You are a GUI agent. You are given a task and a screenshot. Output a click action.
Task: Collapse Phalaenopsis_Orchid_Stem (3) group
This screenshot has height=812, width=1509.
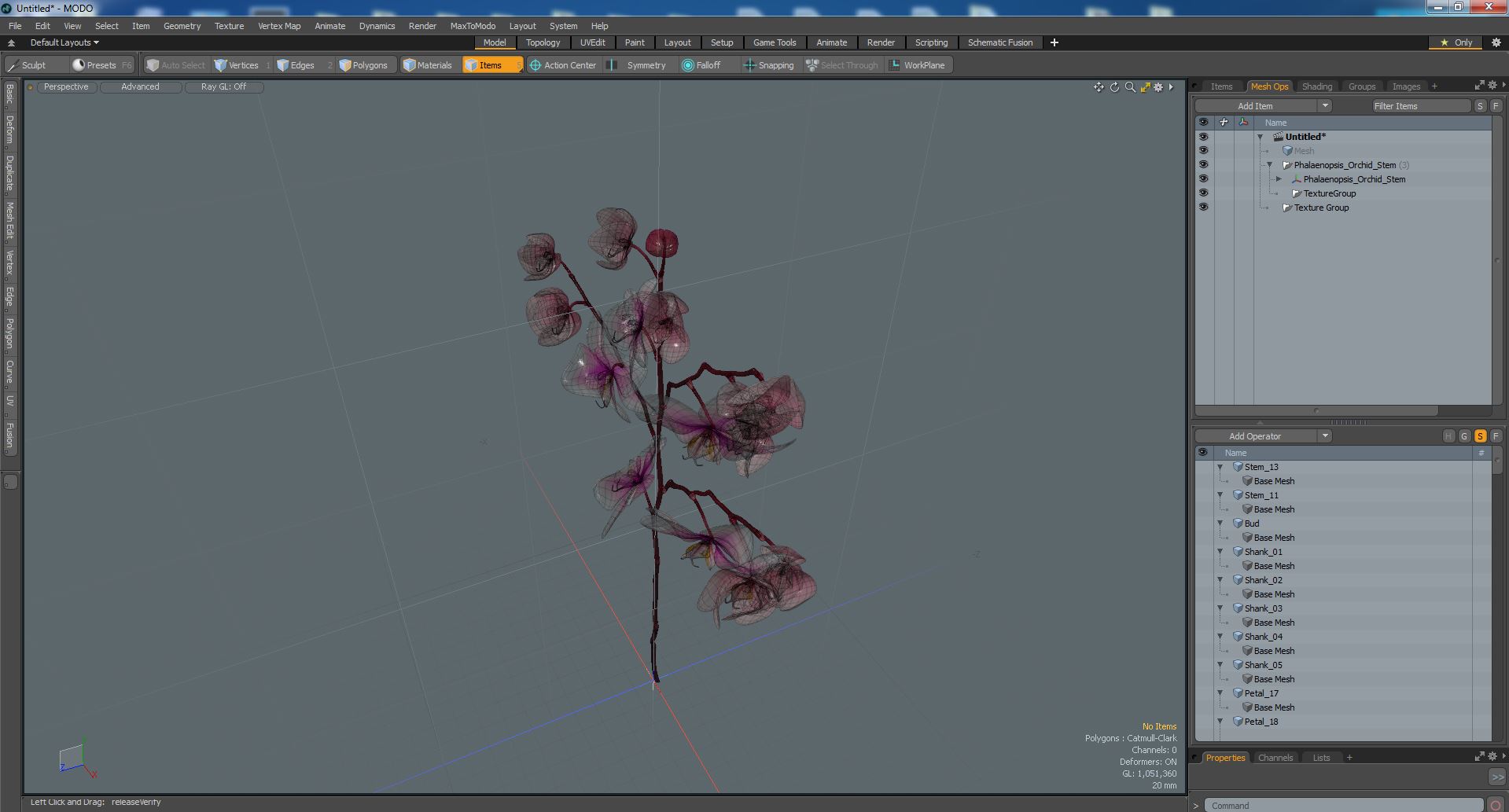(1270, 165)
